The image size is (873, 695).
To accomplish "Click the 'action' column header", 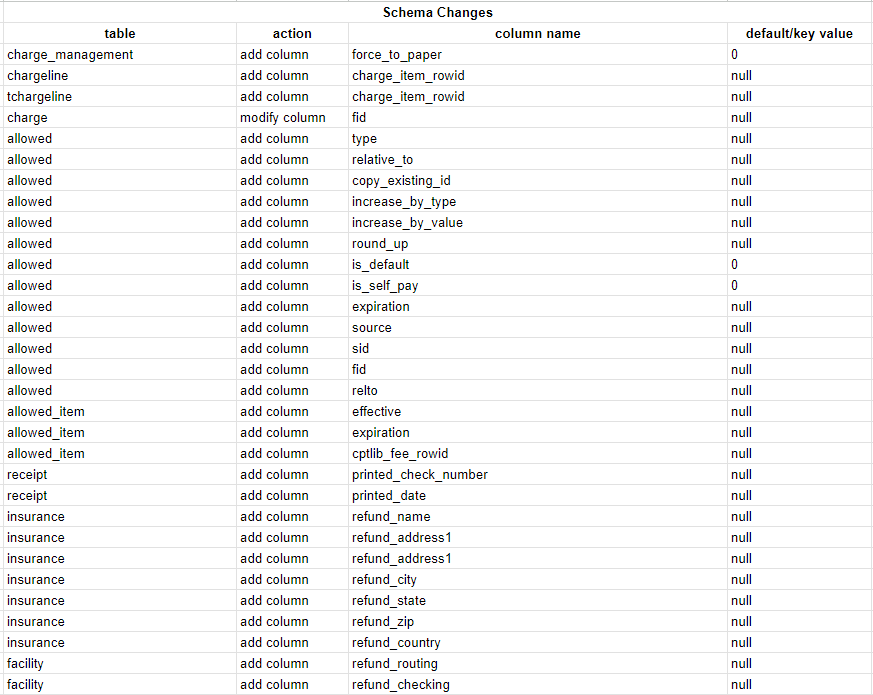I will (x=292, y=33).
